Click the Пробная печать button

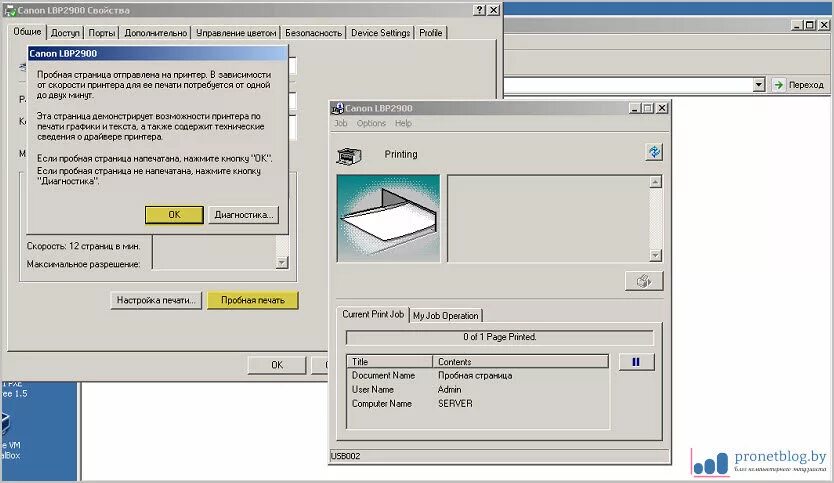point(253,300)
